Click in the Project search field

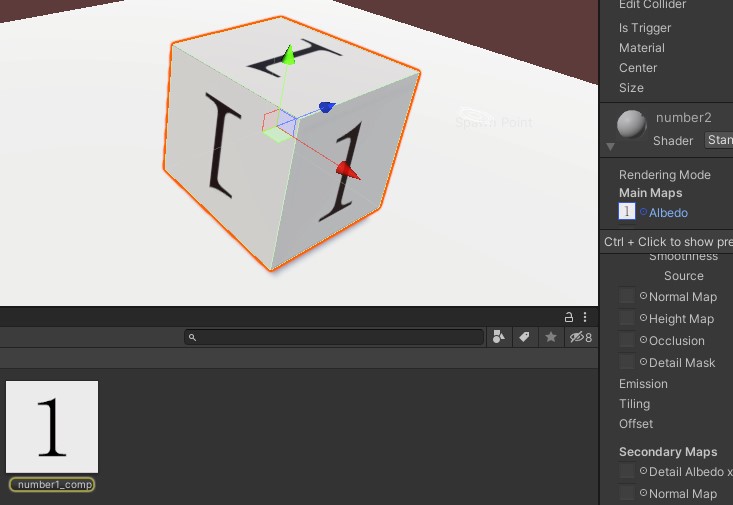click(x=335, y=338)
